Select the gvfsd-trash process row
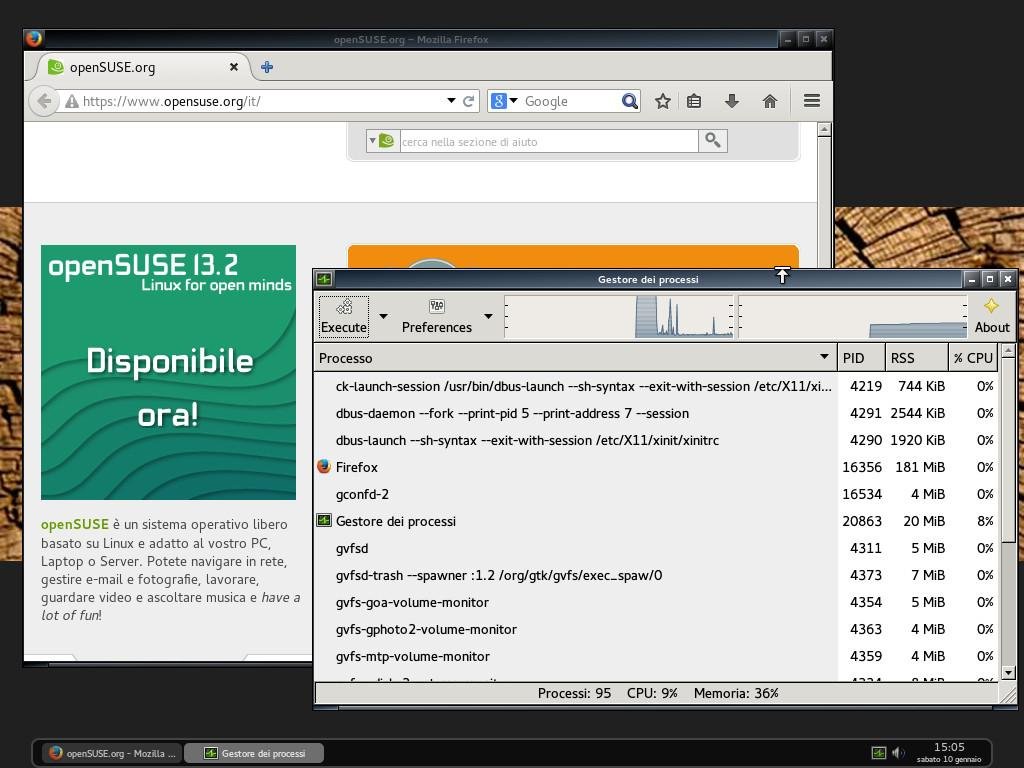 pyautogui.click(x=656, y=575)
